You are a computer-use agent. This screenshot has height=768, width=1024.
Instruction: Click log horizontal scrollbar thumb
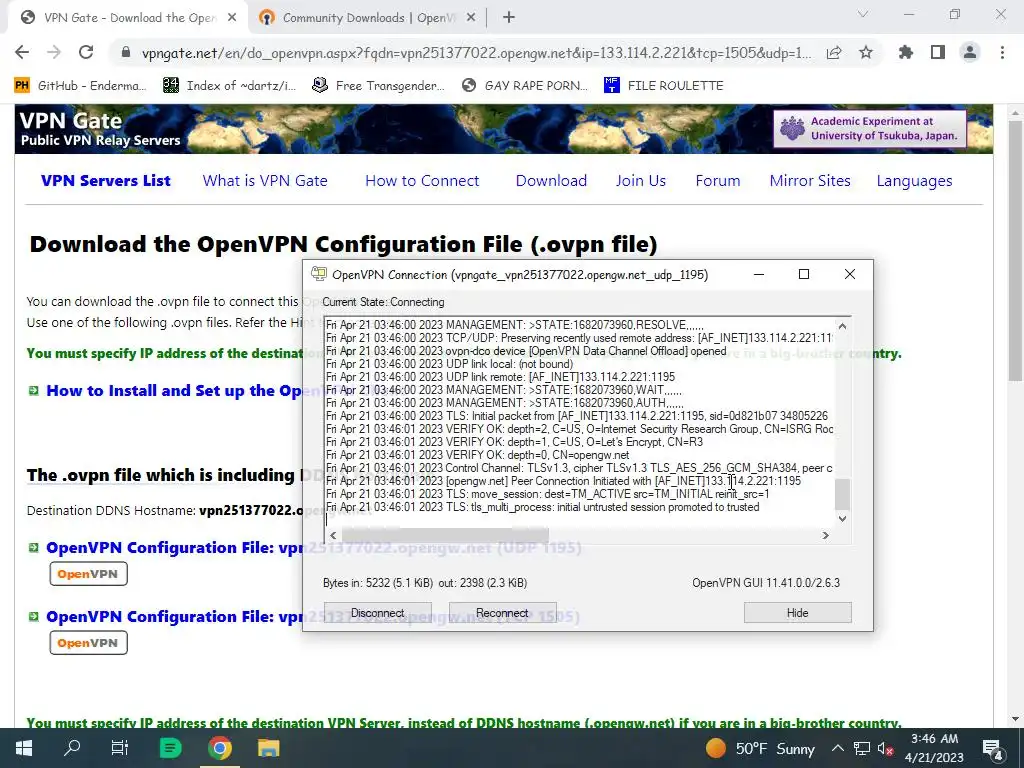445,536
